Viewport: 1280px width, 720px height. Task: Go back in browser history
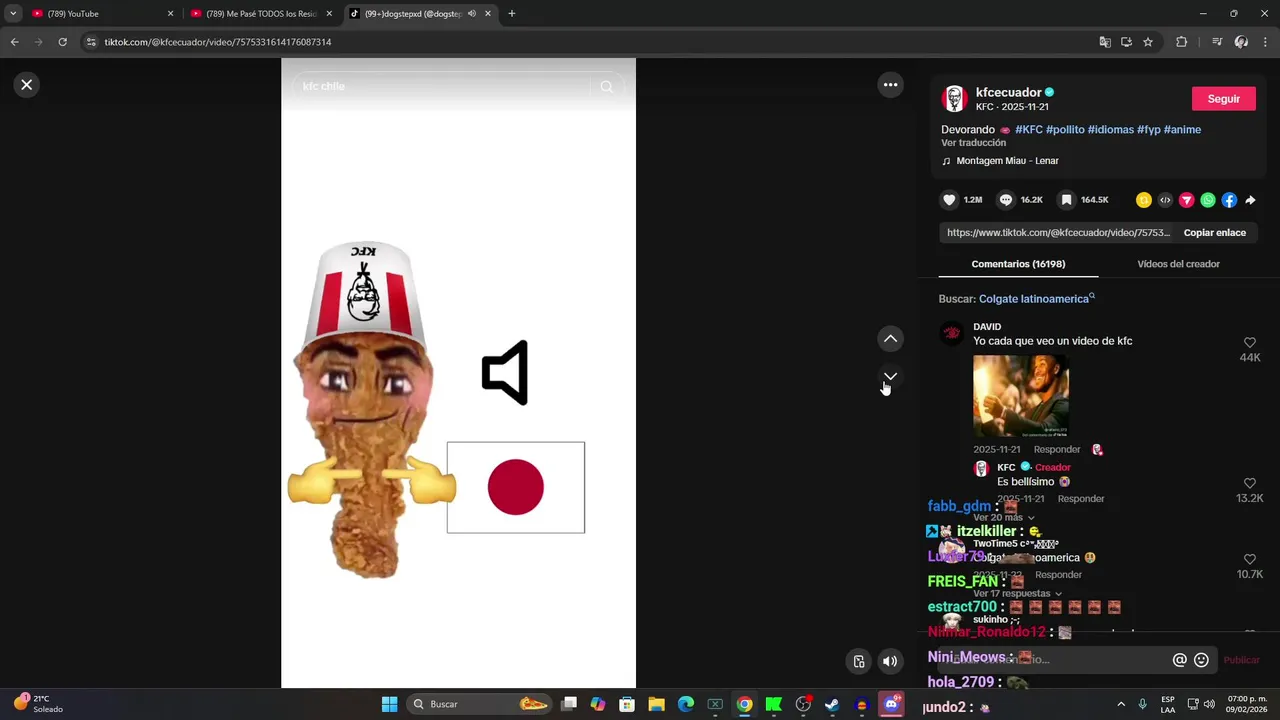click(14, 42)
